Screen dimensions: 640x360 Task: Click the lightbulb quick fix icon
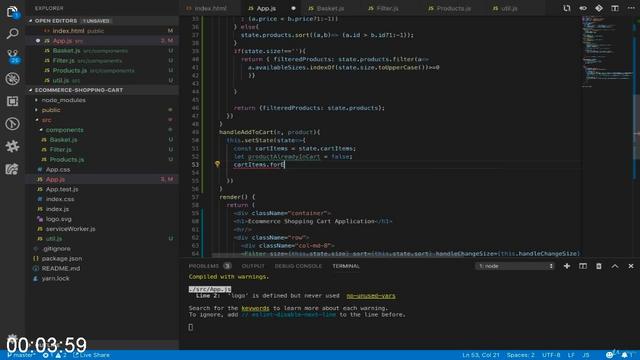[217, 164]
